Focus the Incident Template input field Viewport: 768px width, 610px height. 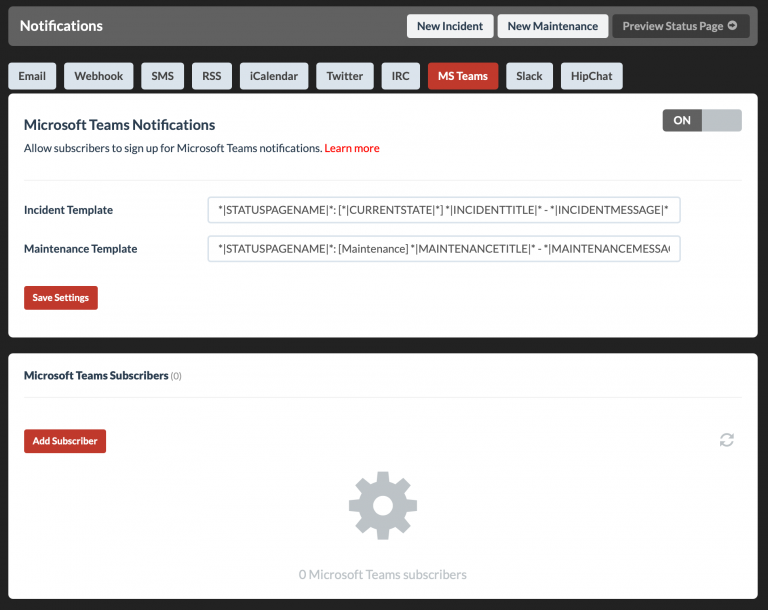click(444, 210)
